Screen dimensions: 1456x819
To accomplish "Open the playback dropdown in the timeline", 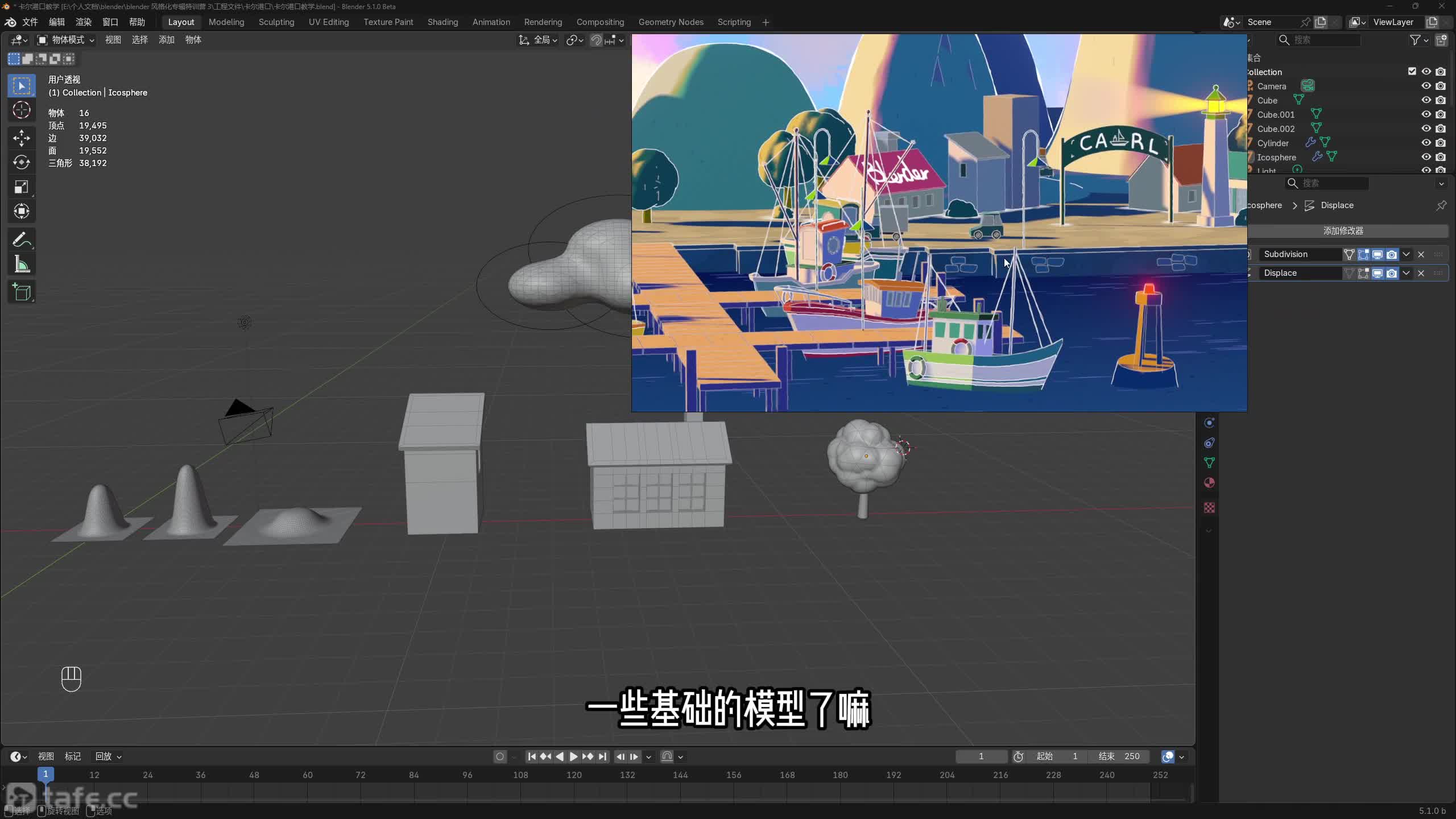I will coord(108,756).
